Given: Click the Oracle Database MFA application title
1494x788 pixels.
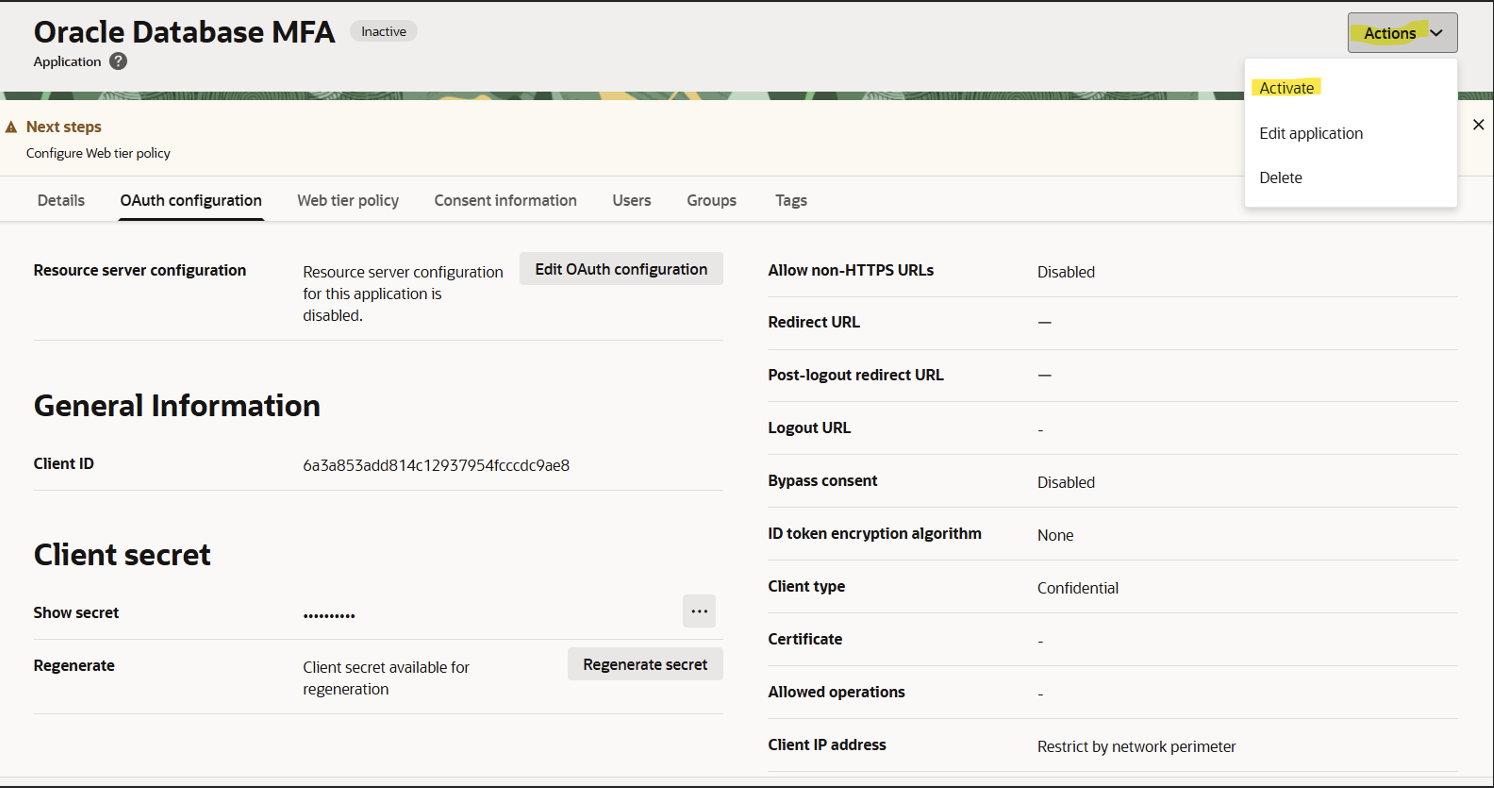Looking at the screenshot, I should (184, 31).
